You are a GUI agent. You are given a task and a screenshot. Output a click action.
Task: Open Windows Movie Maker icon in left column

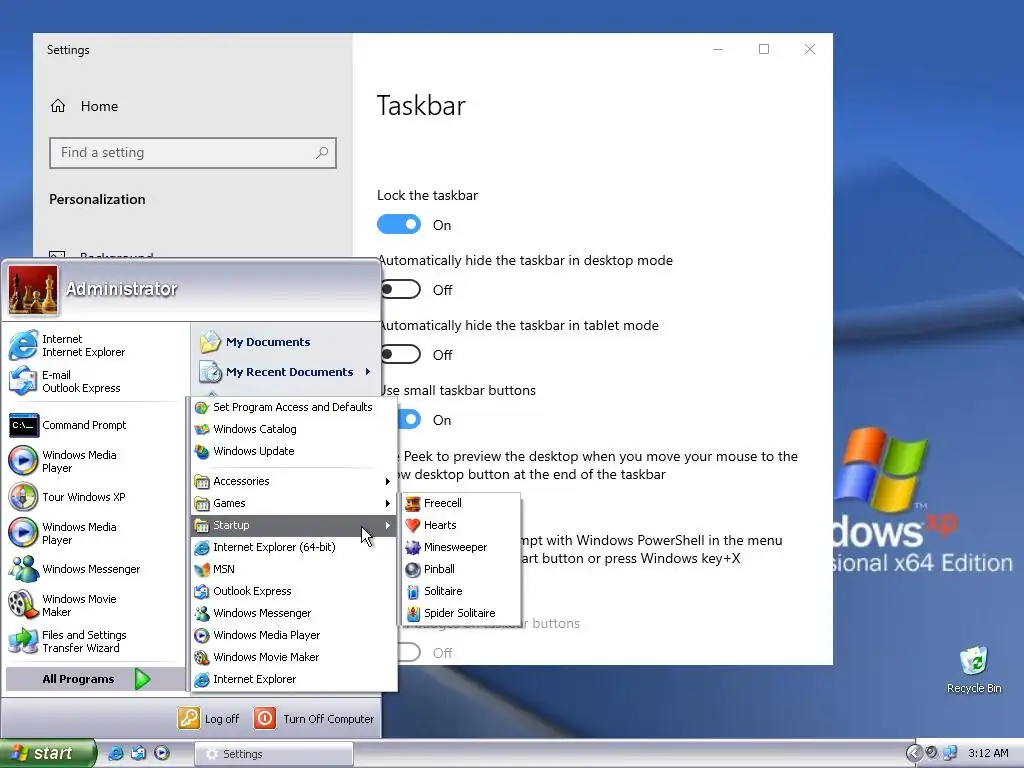[x=24, y=605]
